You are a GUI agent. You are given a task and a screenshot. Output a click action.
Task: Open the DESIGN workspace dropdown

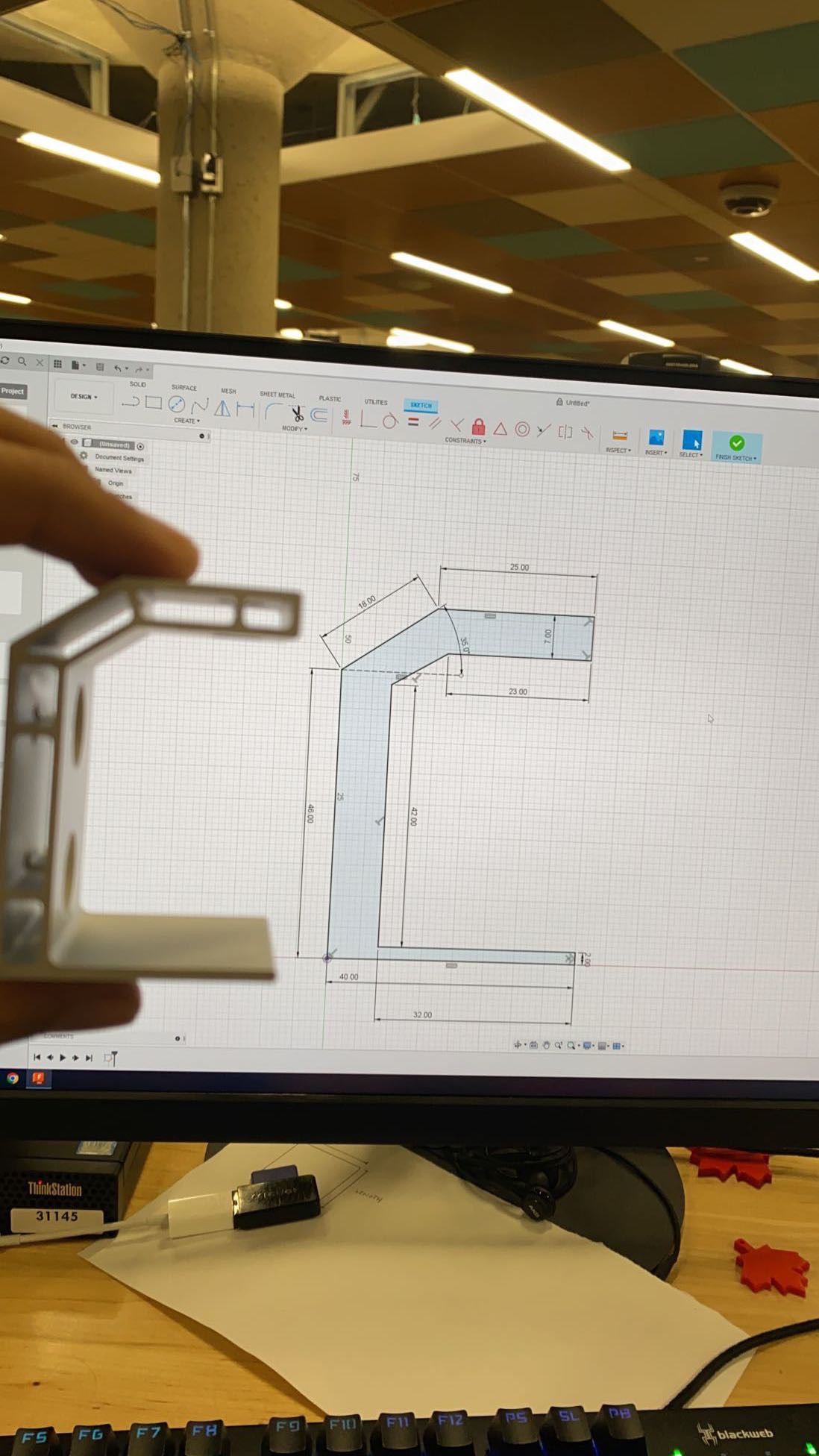[x=84, y=397]
